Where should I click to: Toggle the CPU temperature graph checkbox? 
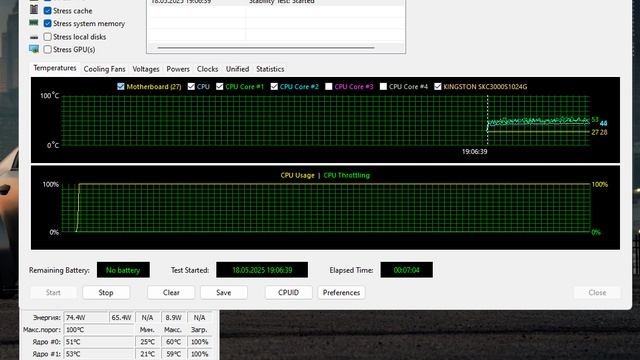(191, 87)
